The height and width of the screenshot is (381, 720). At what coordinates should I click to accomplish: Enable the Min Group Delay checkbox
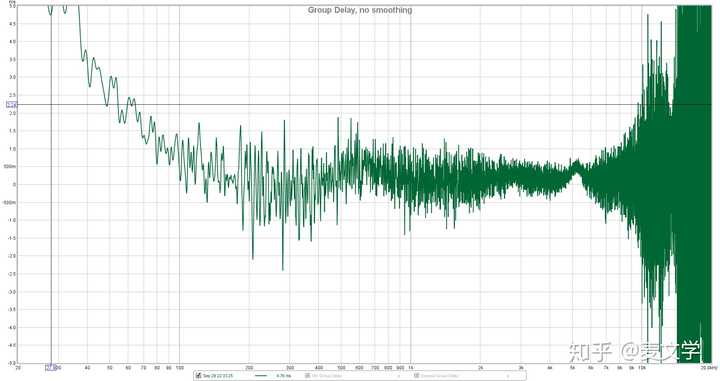click(x=307, y=375)
